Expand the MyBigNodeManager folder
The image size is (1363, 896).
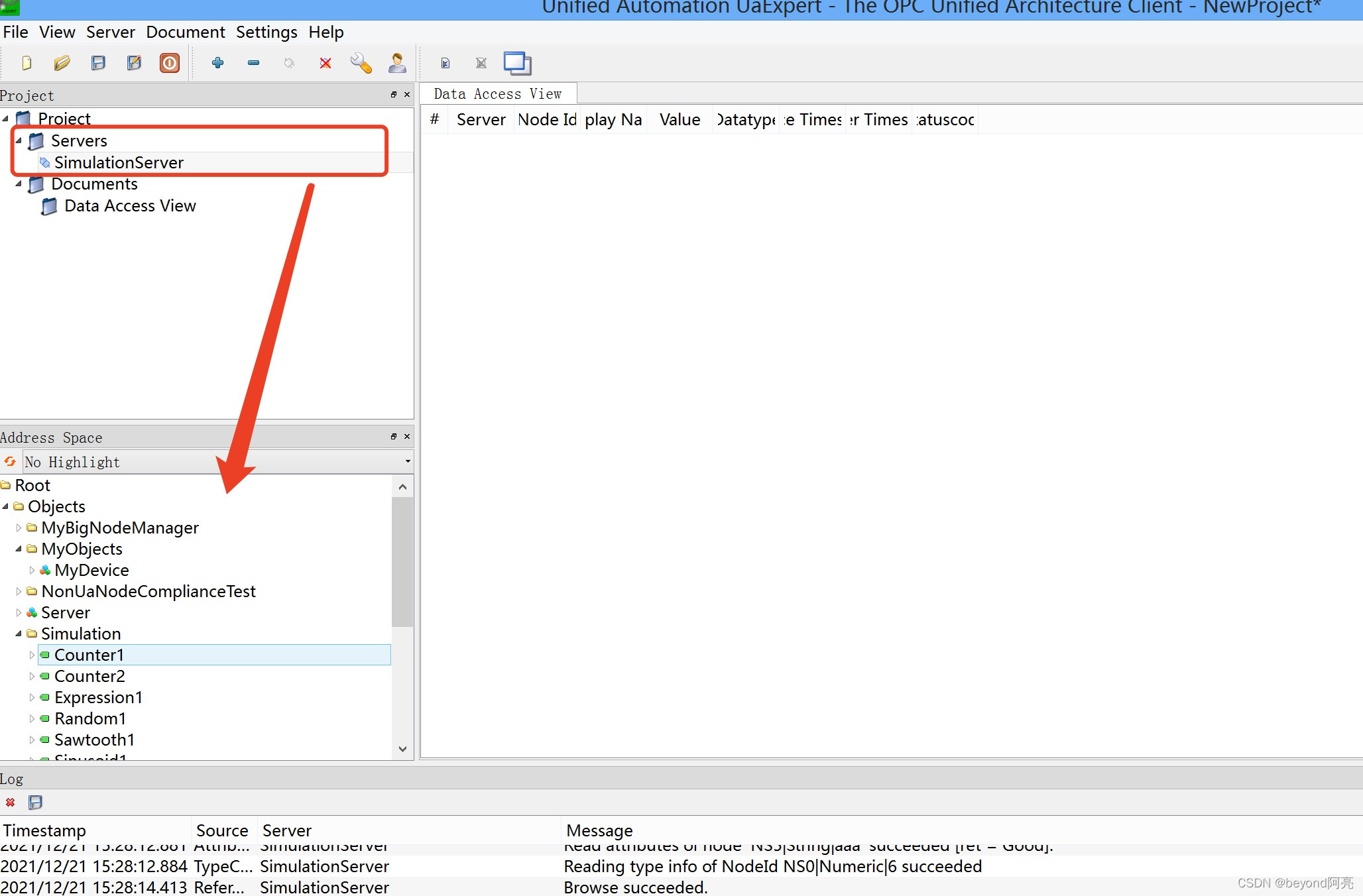click(x=19, y=528)
